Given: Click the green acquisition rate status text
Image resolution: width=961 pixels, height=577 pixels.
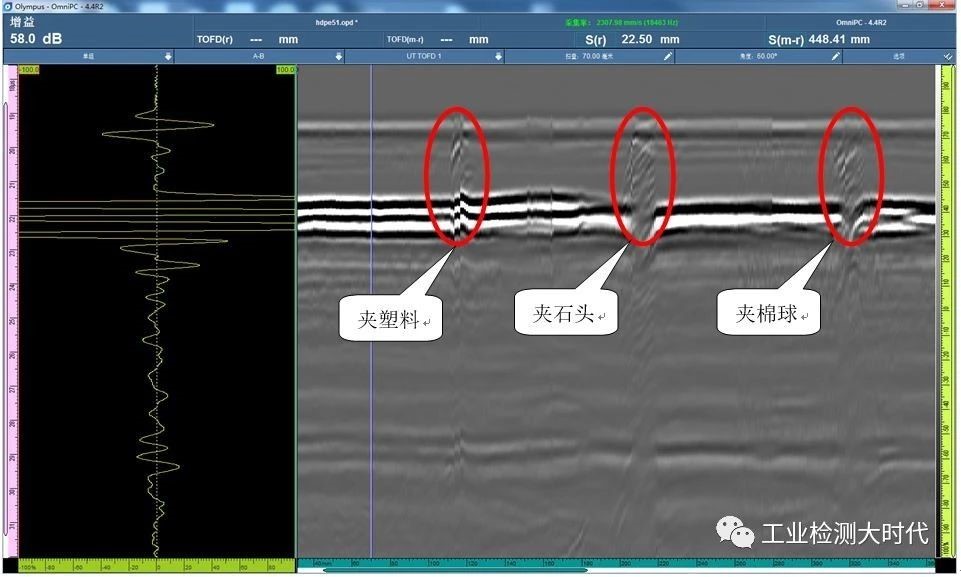Looking at the screenshot, I should pos(621,23).
